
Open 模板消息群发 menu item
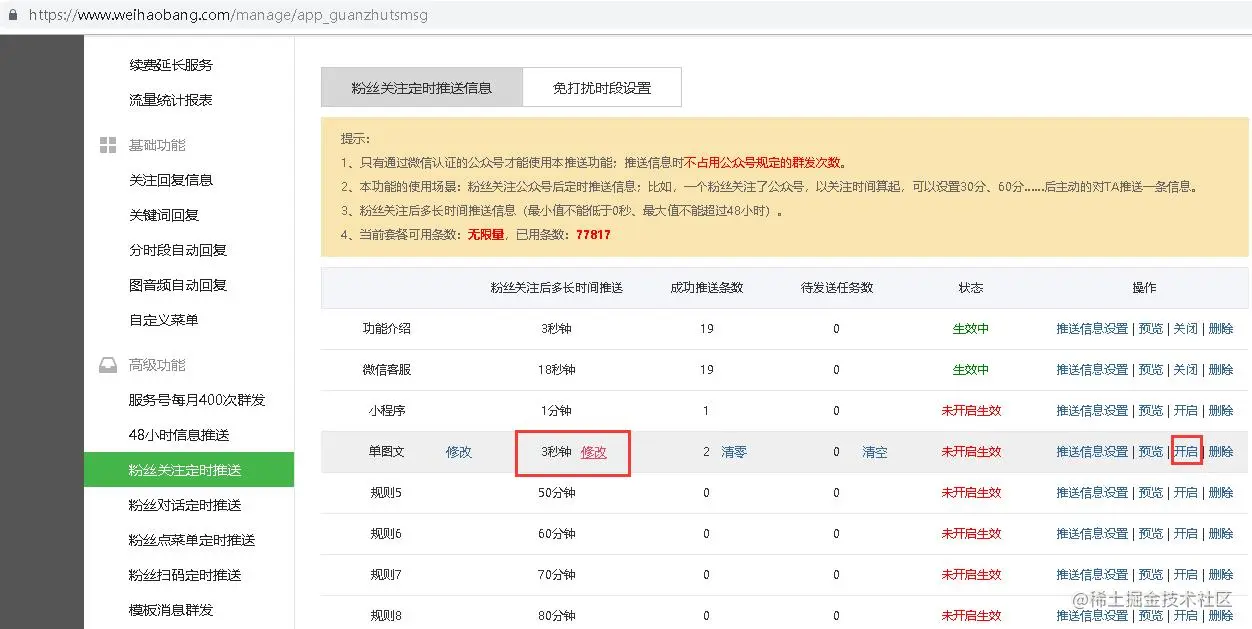[x=171, y=610]
